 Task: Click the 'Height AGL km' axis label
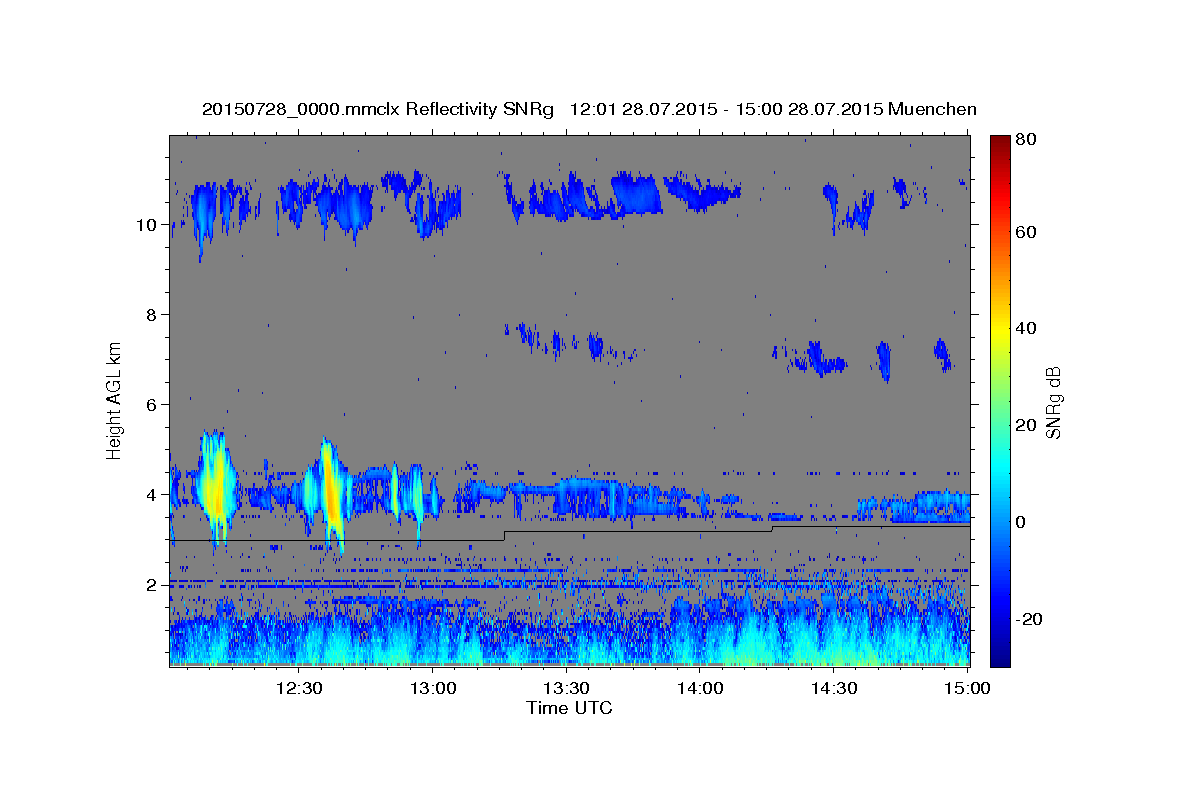(114, 401)
